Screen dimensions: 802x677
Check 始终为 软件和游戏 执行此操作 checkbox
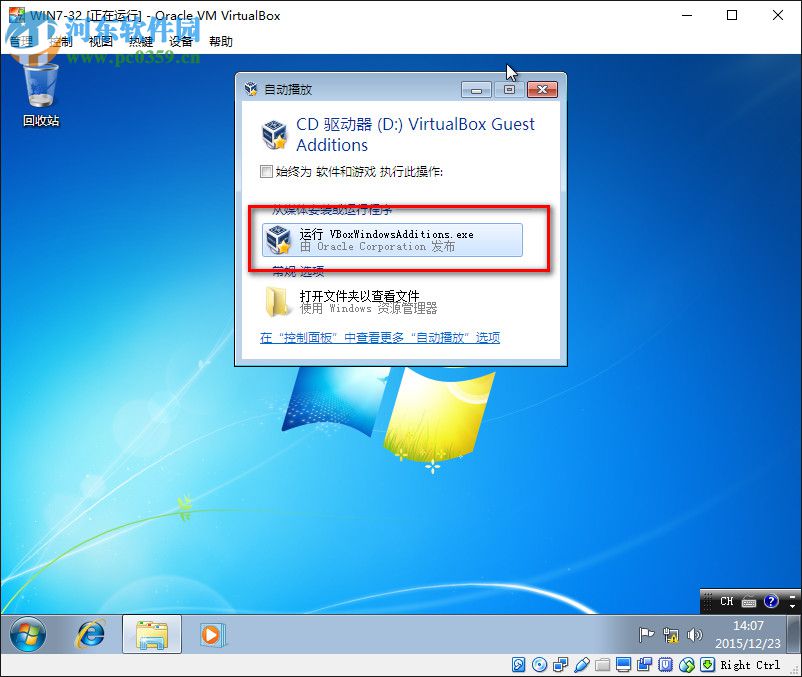[x=266, y=171]
